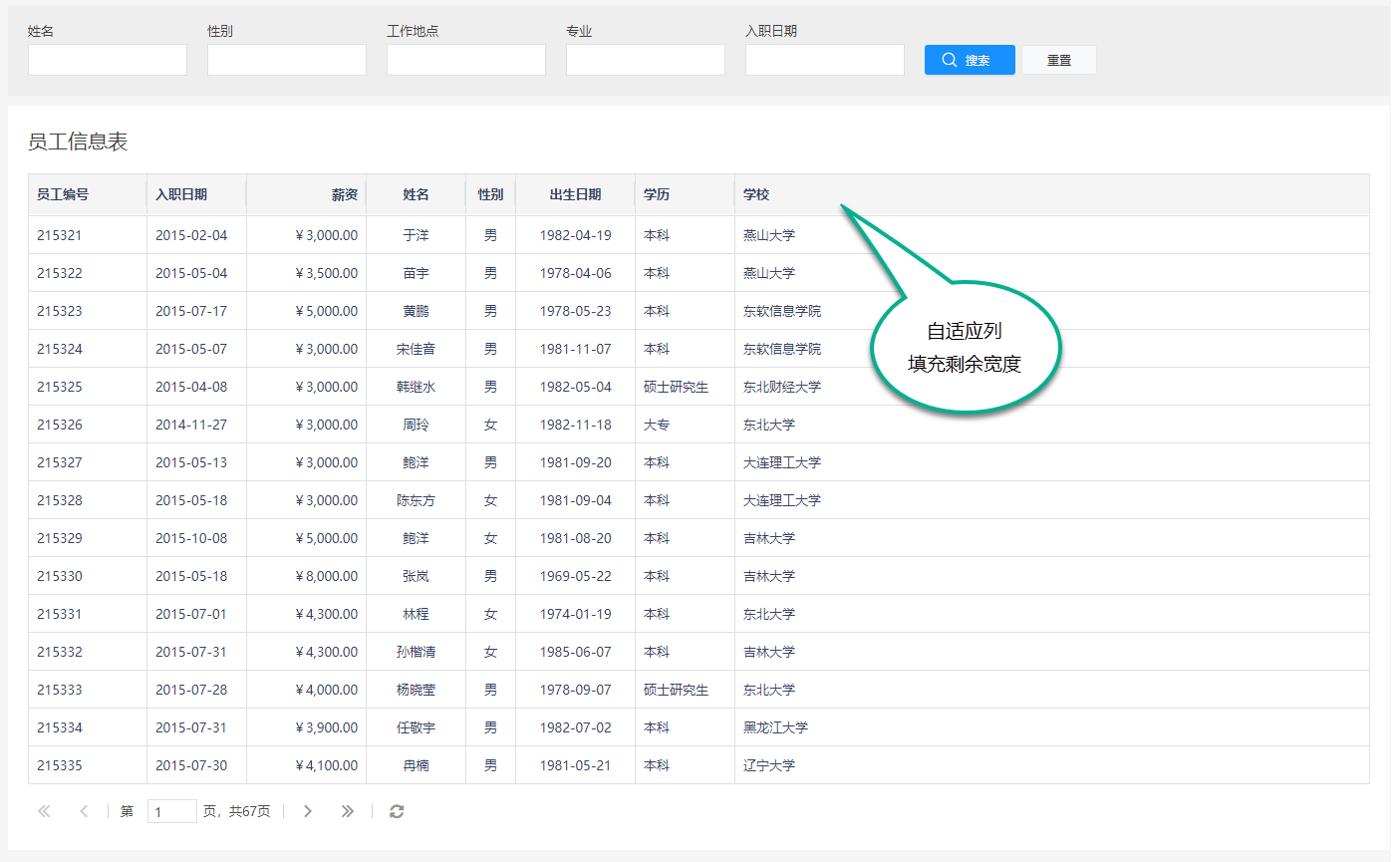Select name 黄鹏
The image size is (1400, 862).
416,311
